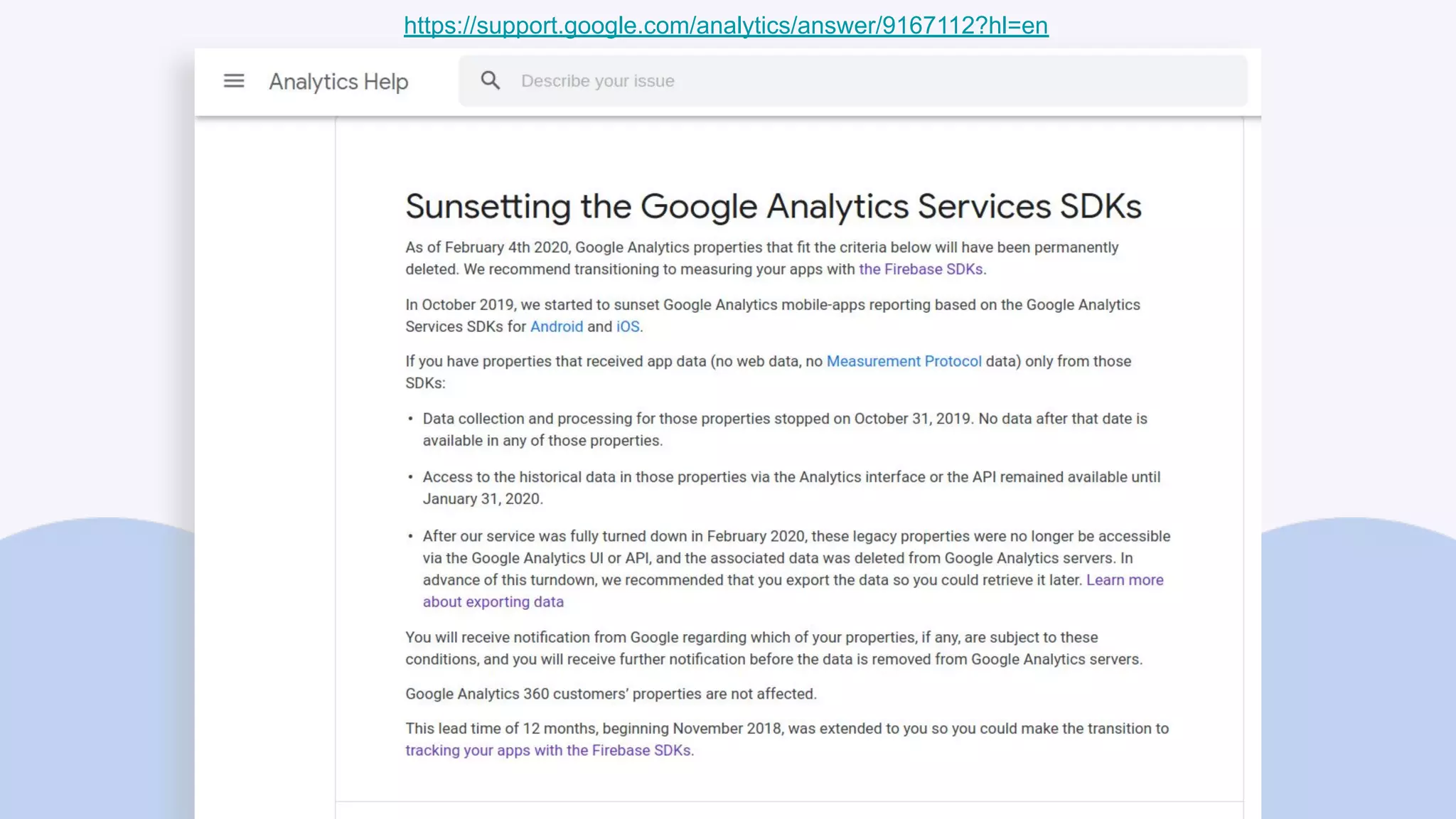The height and width of the screenshot is (819, 1456).
Task: Click the bullet starting 'Data collection and processing'
Action: point(784,419)
